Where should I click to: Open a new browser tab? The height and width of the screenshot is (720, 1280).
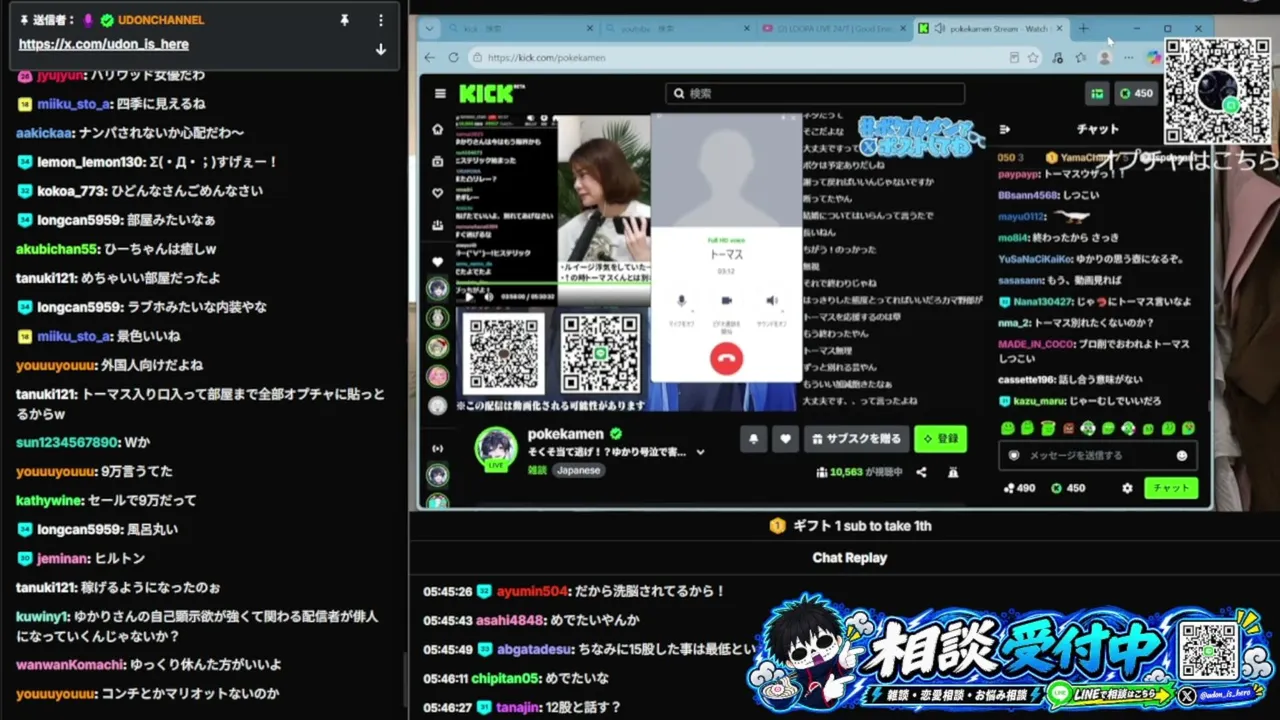(x=1083, y=29)
